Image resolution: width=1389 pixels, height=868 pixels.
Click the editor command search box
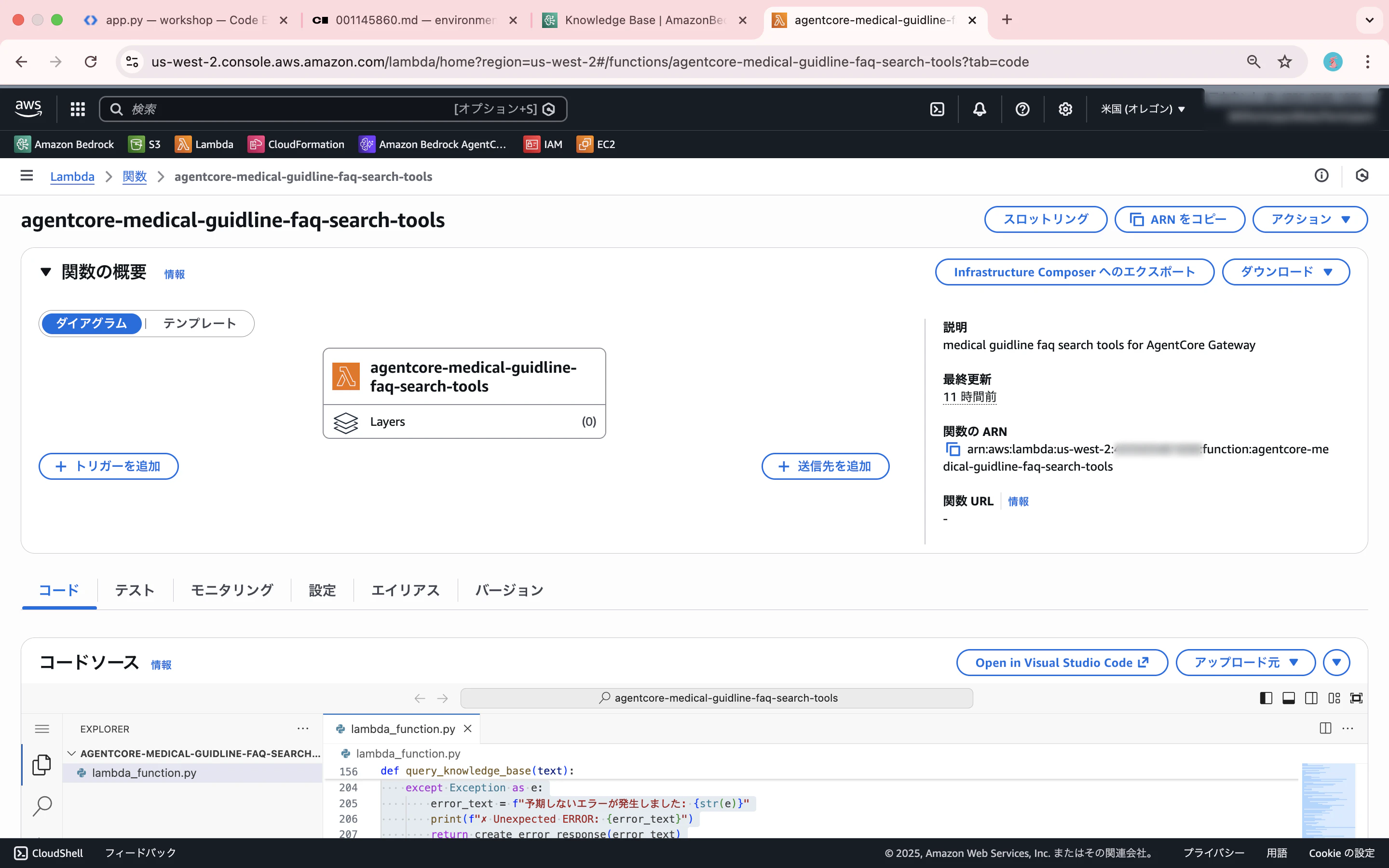click(x=716, y=698)
